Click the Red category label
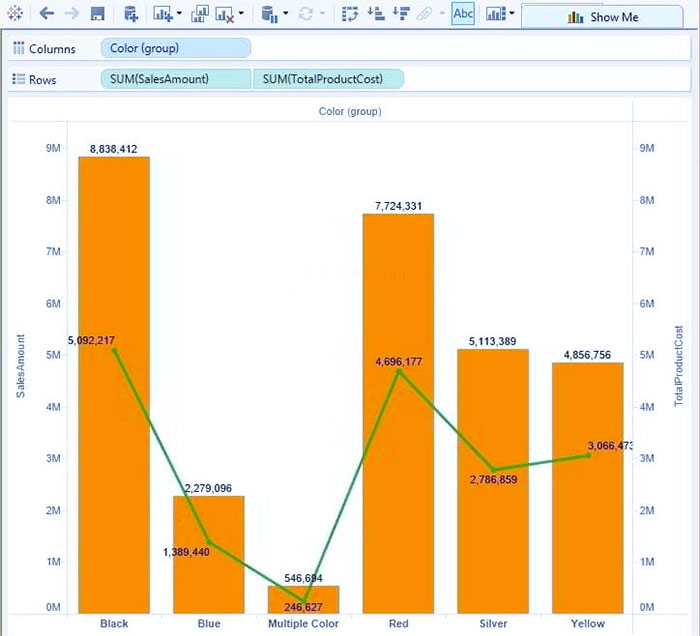Image resolution: width=700 pixels, height=636 pixels. coord(398,624)
